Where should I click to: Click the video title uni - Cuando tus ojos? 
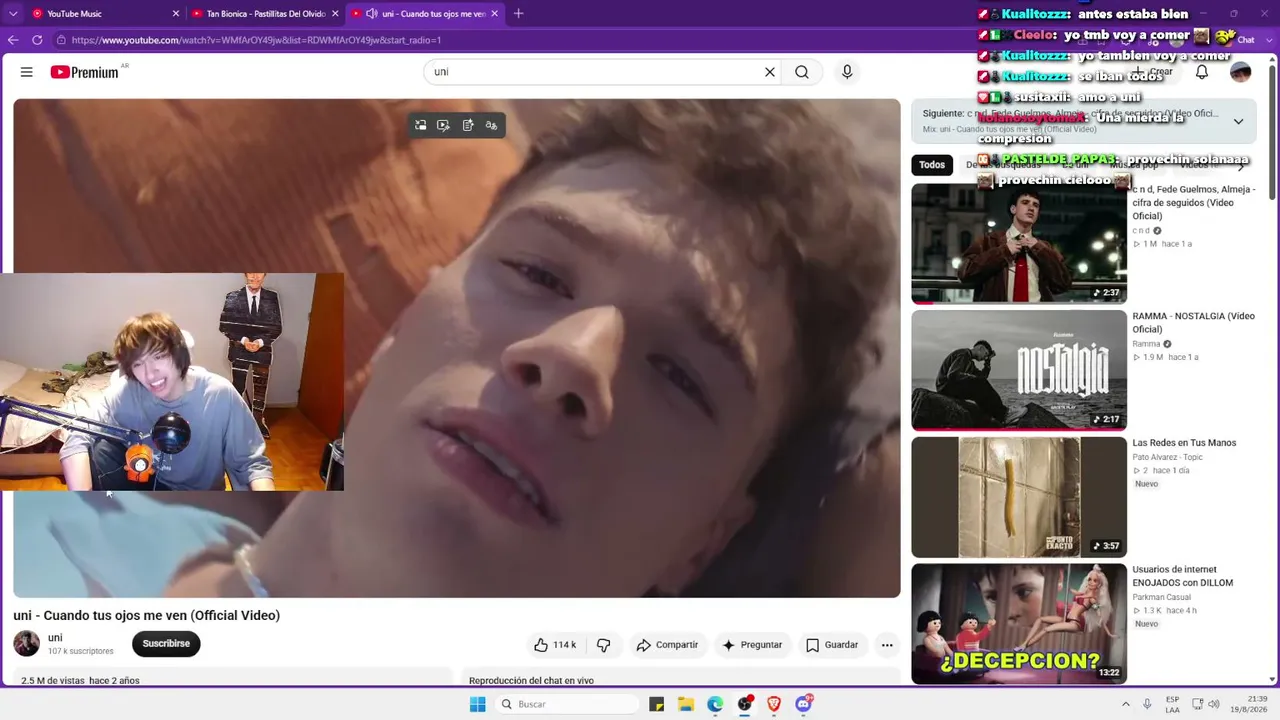coord(147,616)
